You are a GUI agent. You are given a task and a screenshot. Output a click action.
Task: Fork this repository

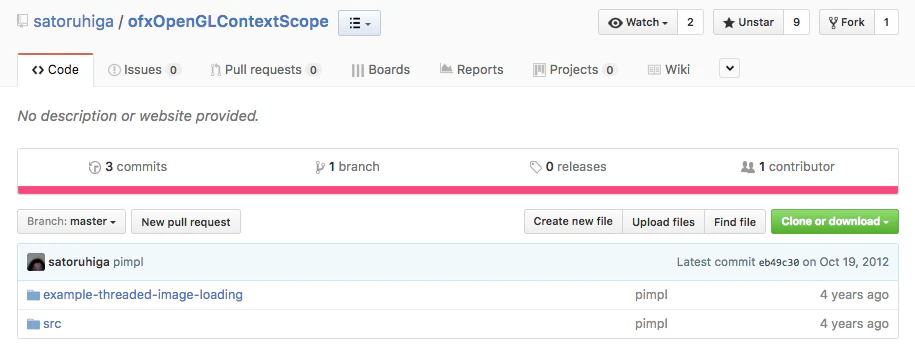point(847,23)
